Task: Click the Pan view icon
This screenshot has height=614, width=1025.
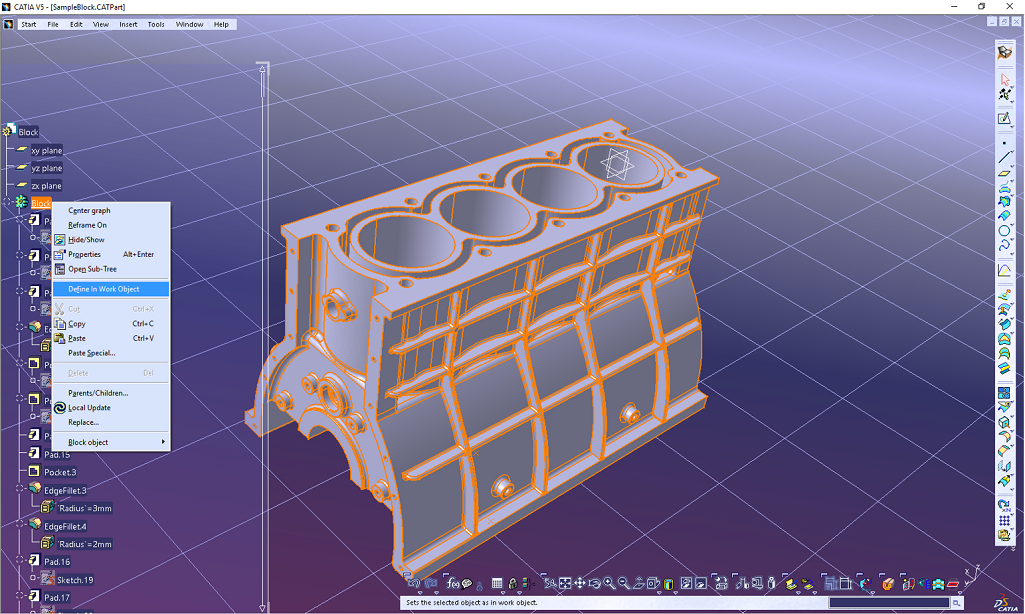Action: pos(579,583)
